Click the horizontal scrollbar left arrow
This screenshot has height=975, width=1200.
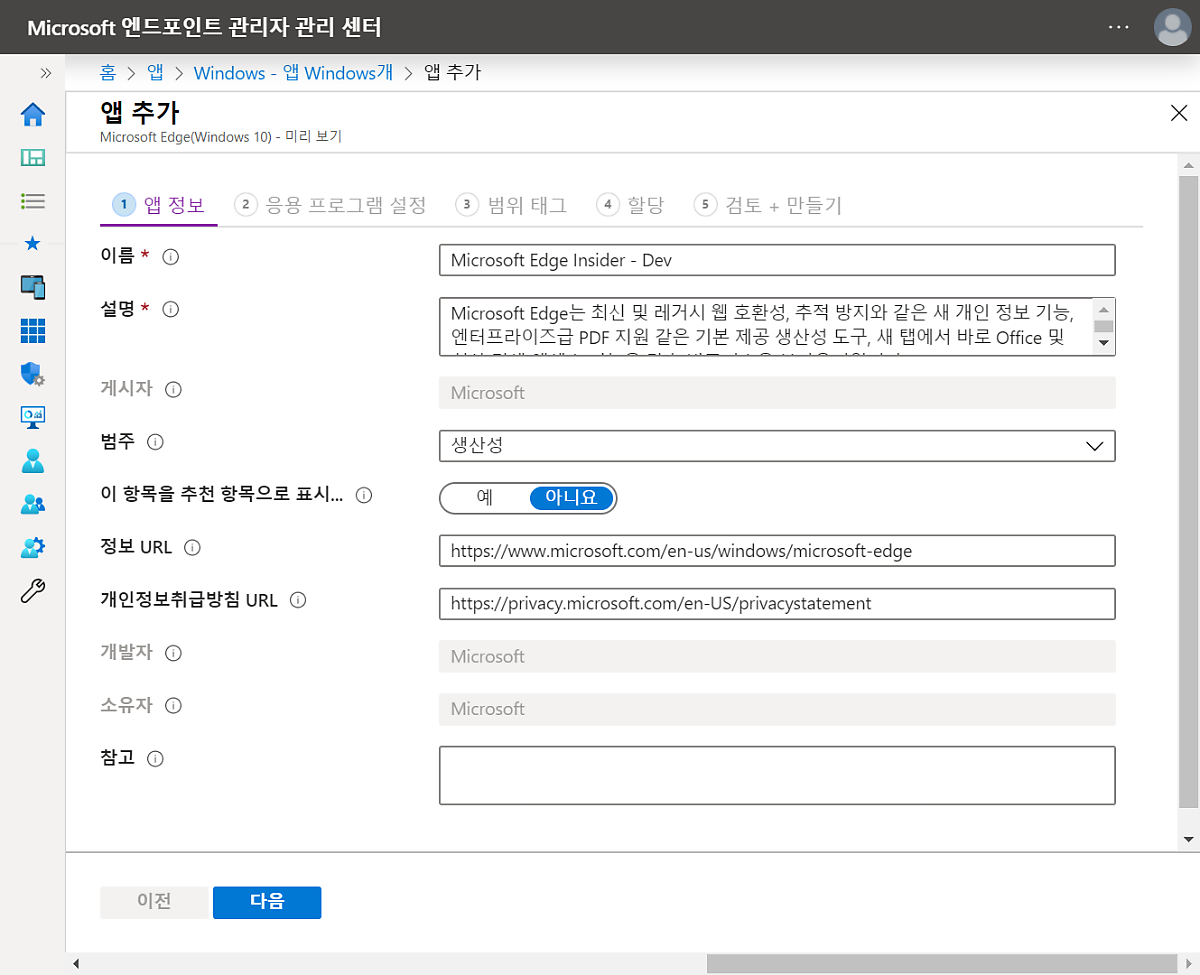(76, 964)
